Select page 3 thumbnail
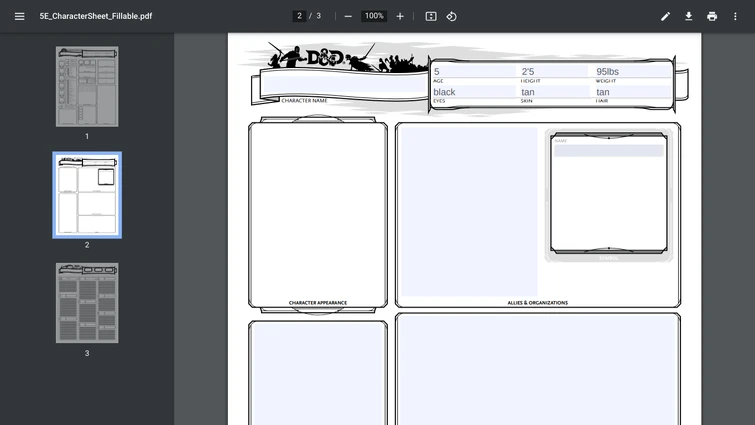755x425 pixels. pos(87,303)
